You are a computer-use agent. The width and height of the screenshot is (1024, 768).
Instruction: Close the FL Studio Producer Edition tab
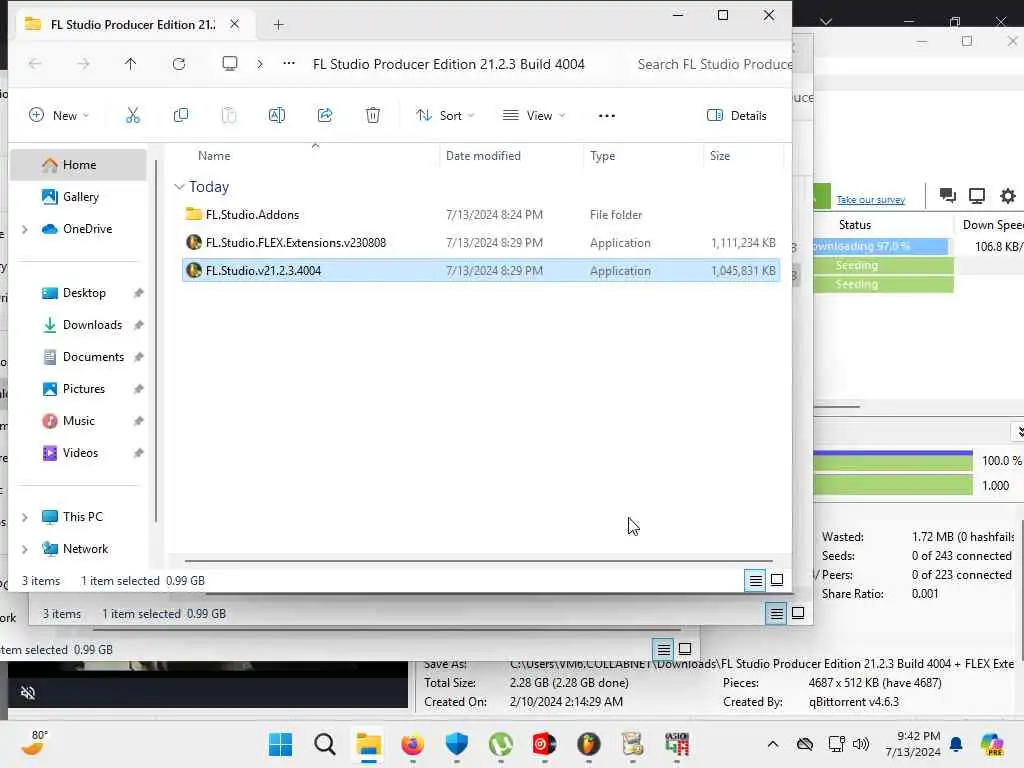click(234, 24)
